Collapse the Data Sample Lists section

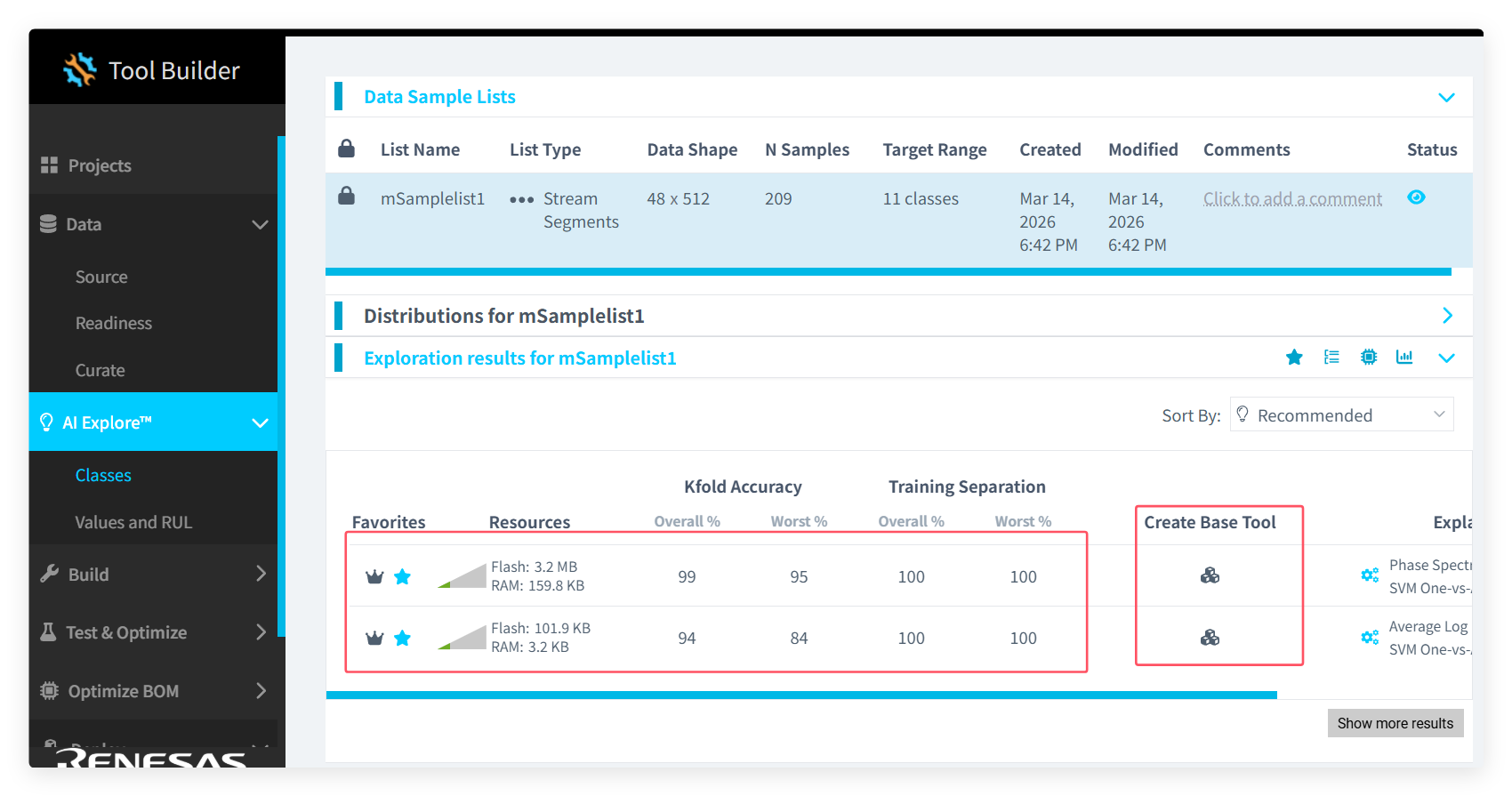coord(1446,97)
